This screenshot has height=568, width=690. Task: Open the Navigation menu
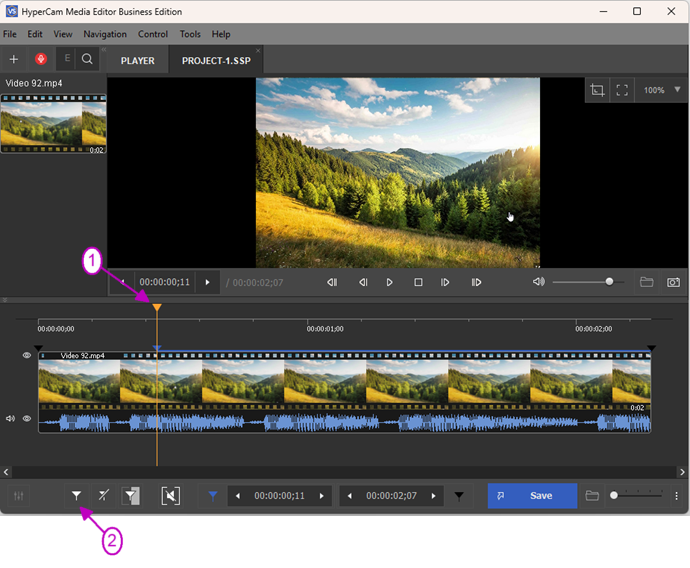pos(105,34)
